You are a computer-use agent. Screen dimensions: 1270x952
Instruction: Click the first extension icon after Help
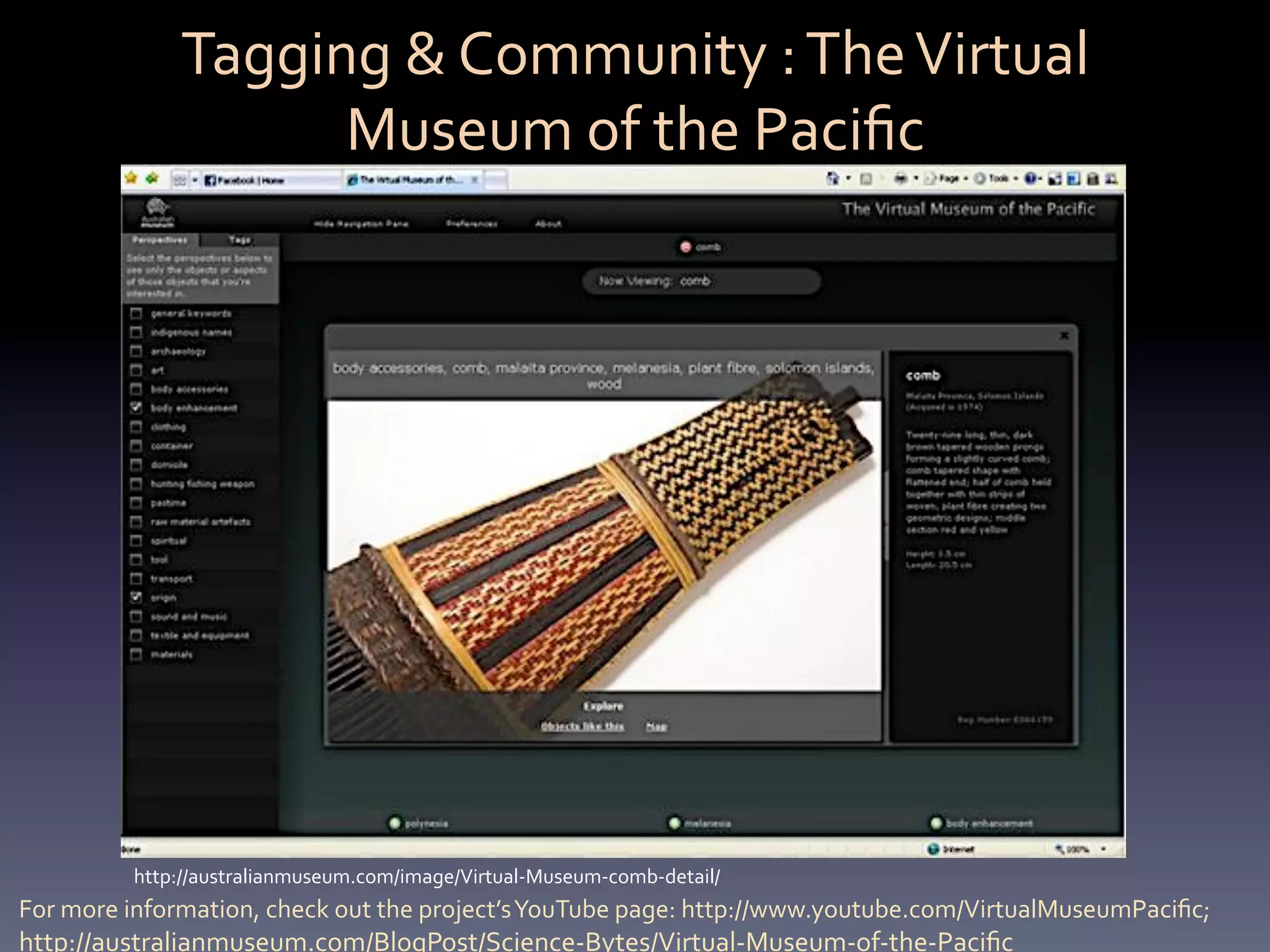pyautogui.click(x=1054, y=179)
